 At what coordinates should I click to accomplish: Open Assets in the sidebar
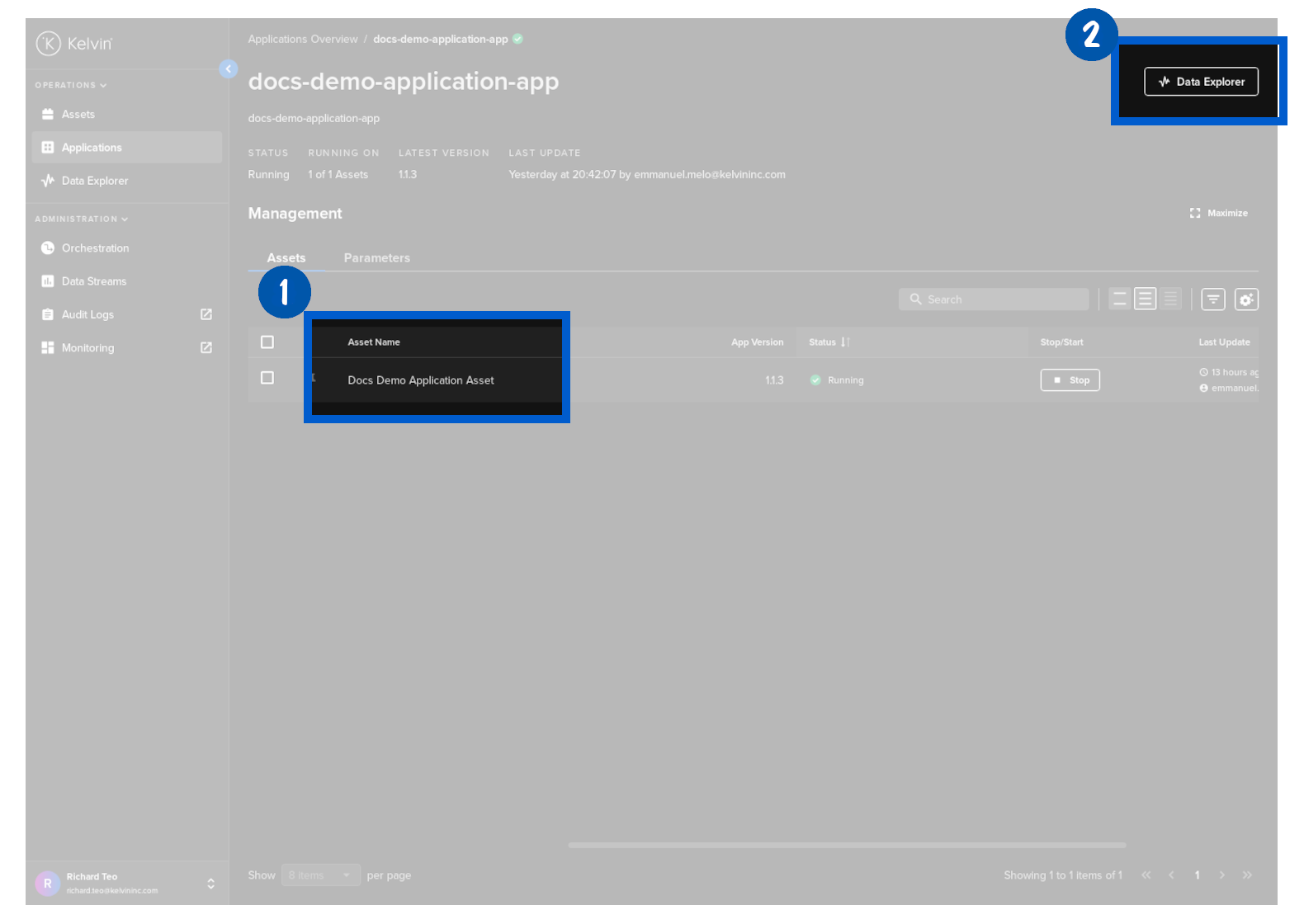pyautogui.click(x=78, y=115)
